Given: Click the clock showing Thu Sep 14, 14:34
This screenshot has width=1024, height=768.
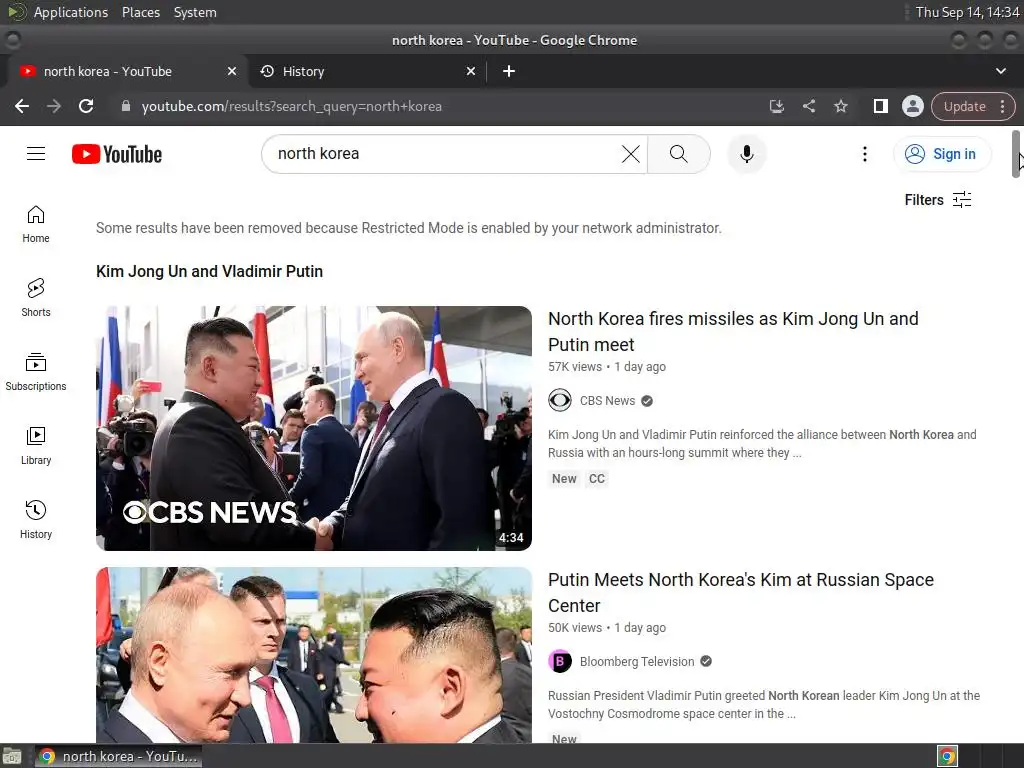Looking at the screenshot, I should coord(967,12).
